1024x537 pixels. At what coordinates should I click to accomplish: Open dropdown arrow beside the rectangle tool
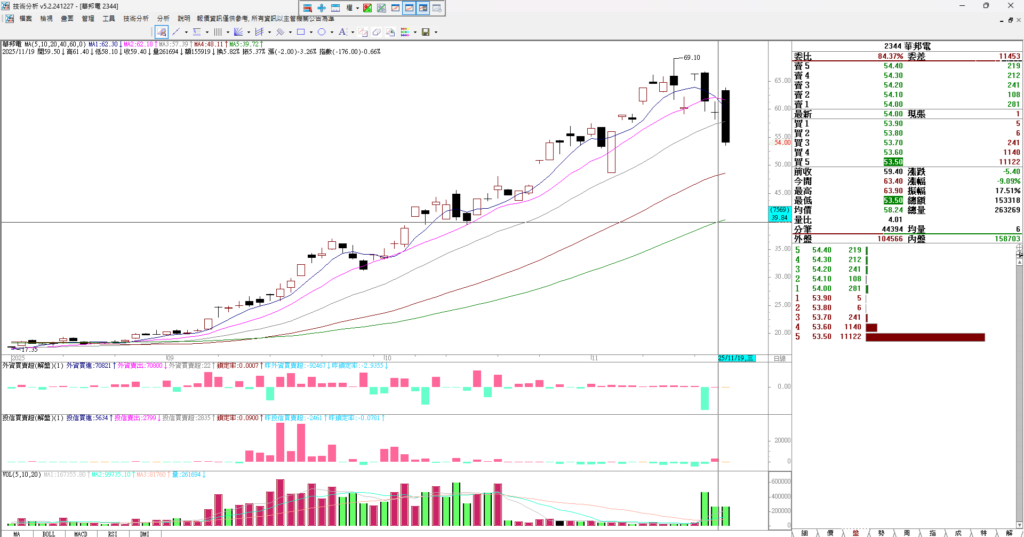tap(311, 32)
